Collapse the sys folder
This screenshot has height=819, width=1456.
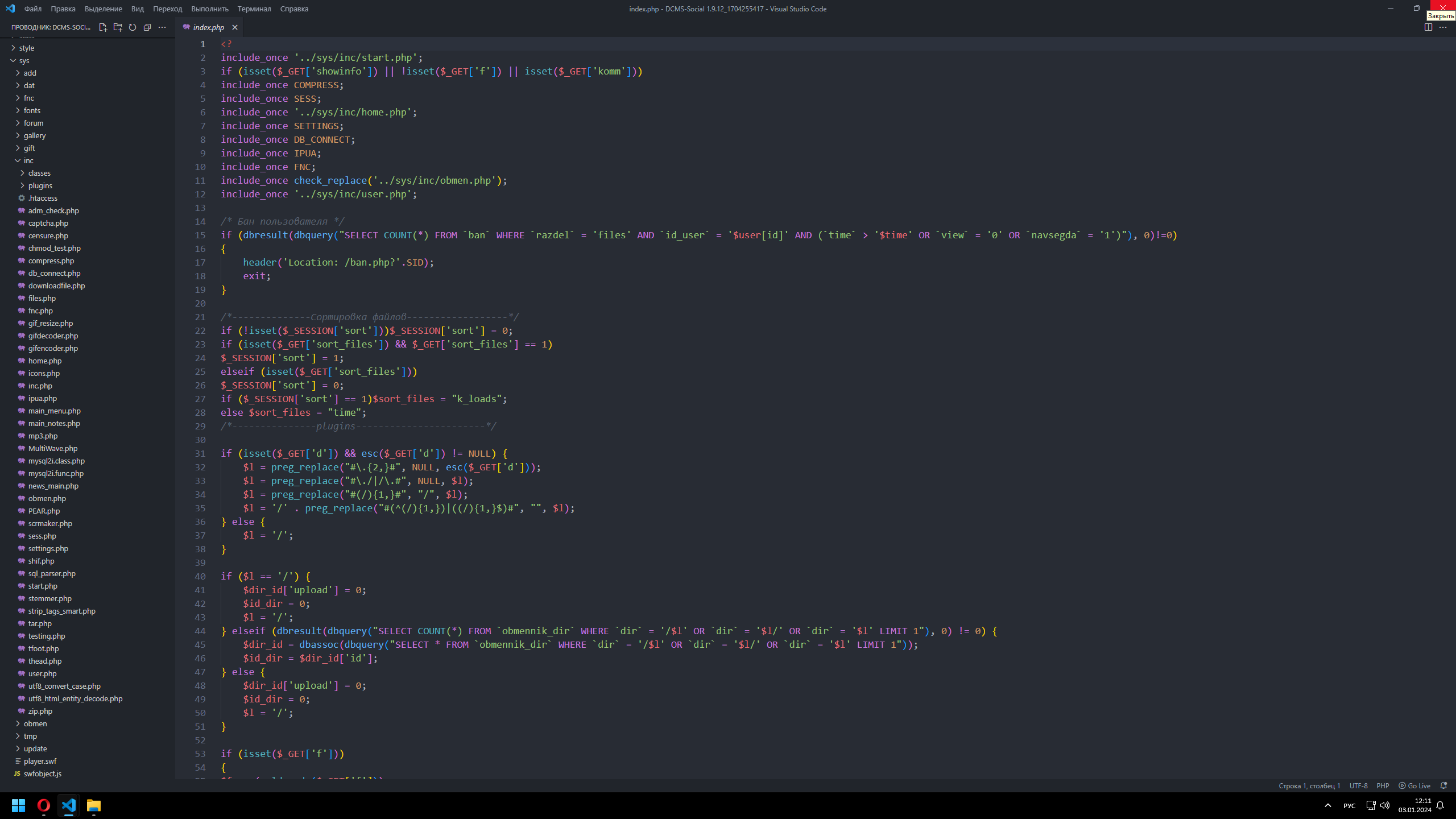click(x=23, y=60)
